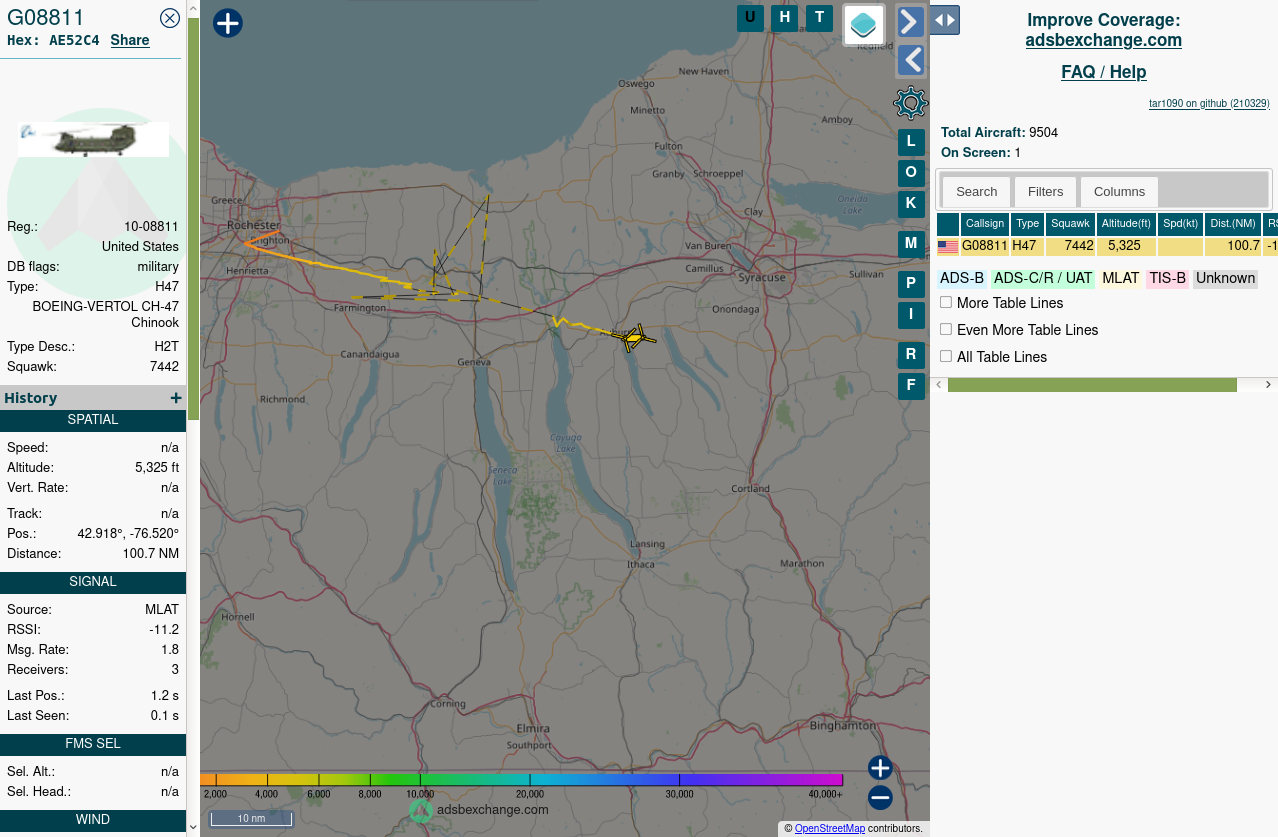Click US flag icon in table row
This screenshot has height=837, width=1278.
[x=948, y=247]
